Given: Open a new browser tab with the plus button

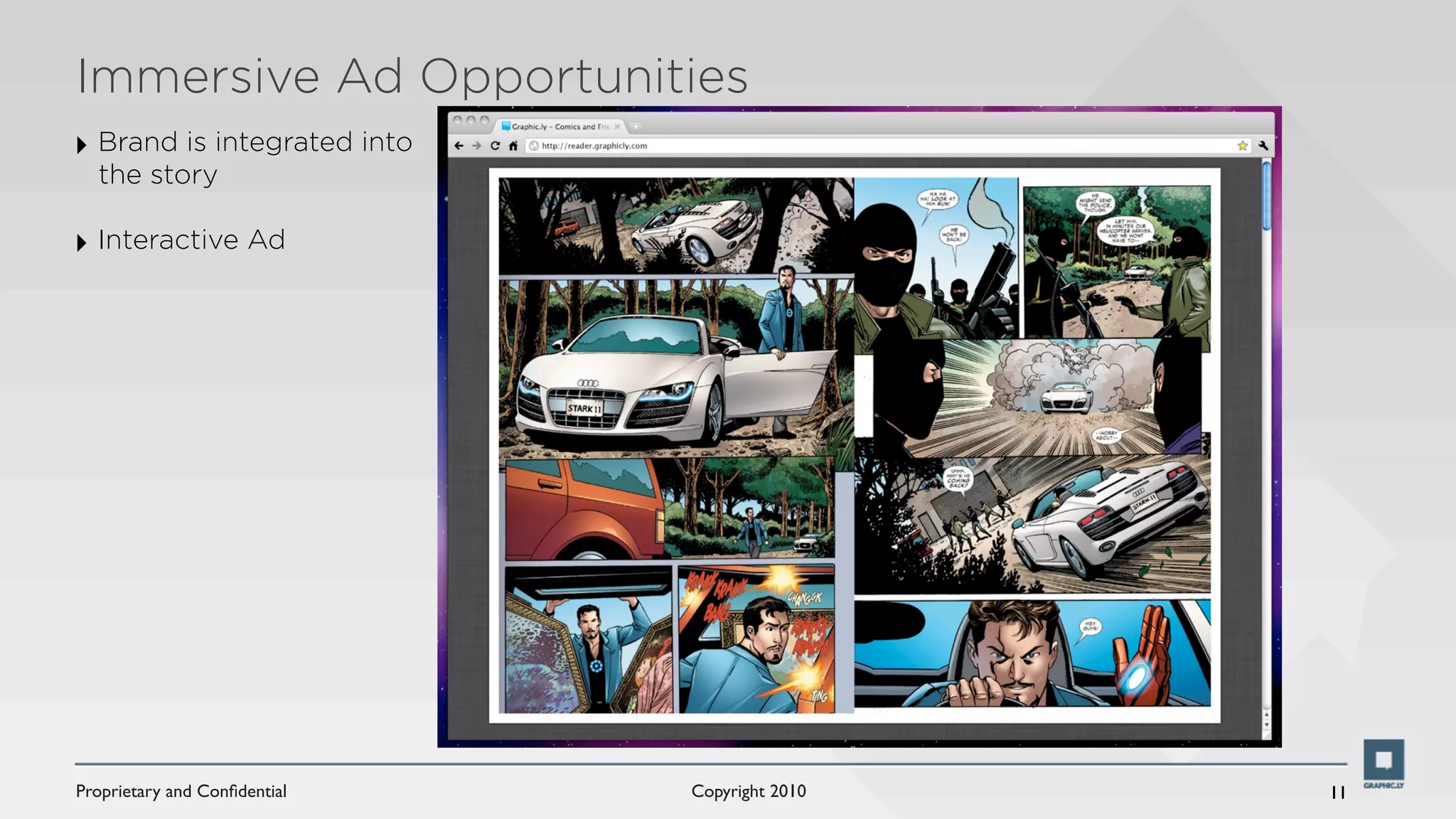Looking at the screenshot, I should tap(636, 127).
